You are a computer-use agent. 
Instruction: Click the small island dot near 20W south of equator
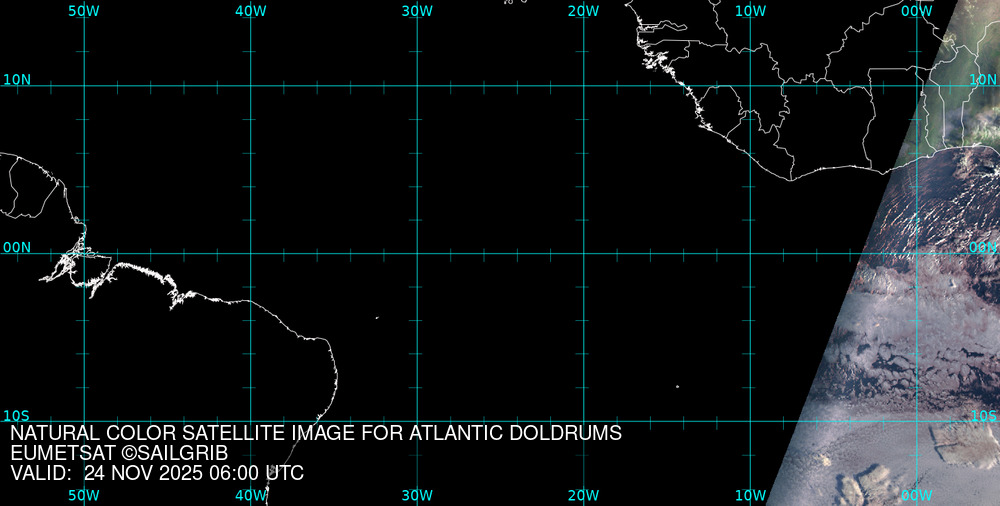click(677, 387)
